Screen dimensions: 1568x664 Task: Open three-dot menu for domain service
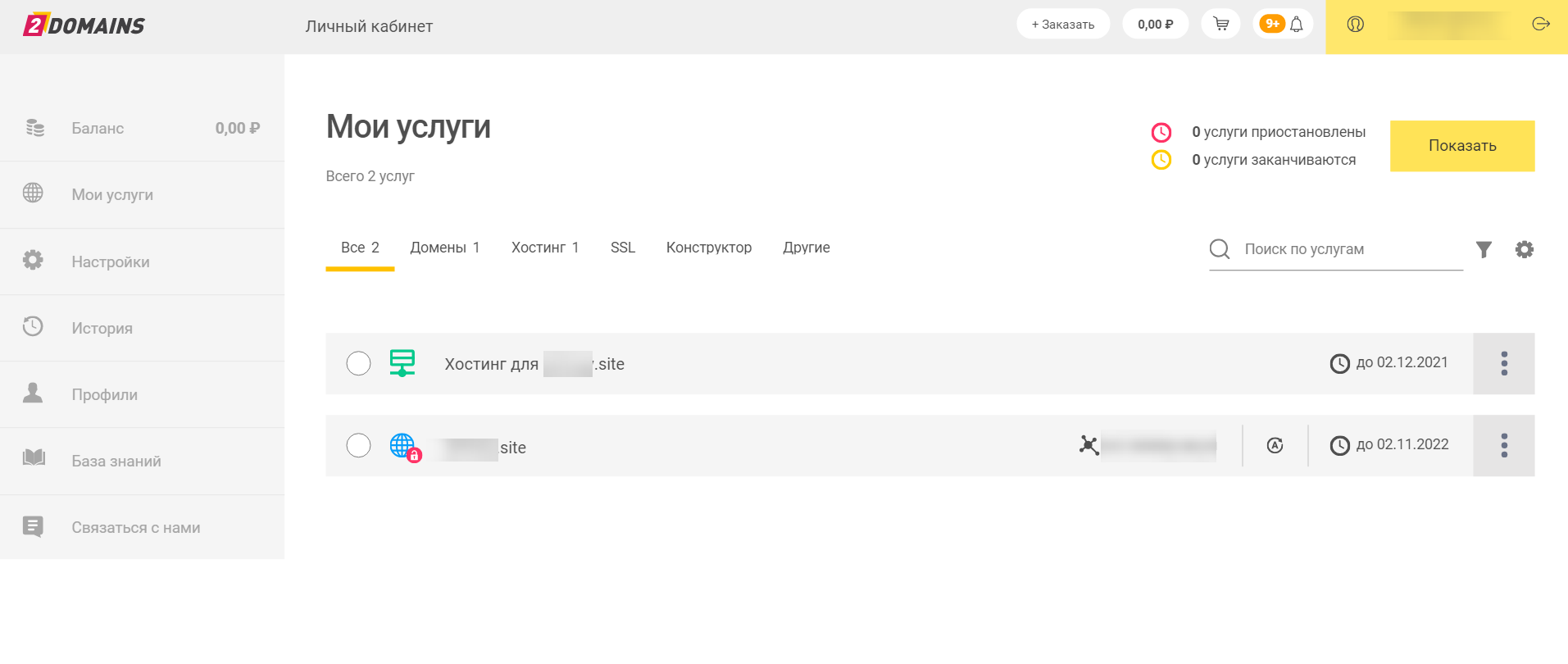click(x=1503, y=445)
